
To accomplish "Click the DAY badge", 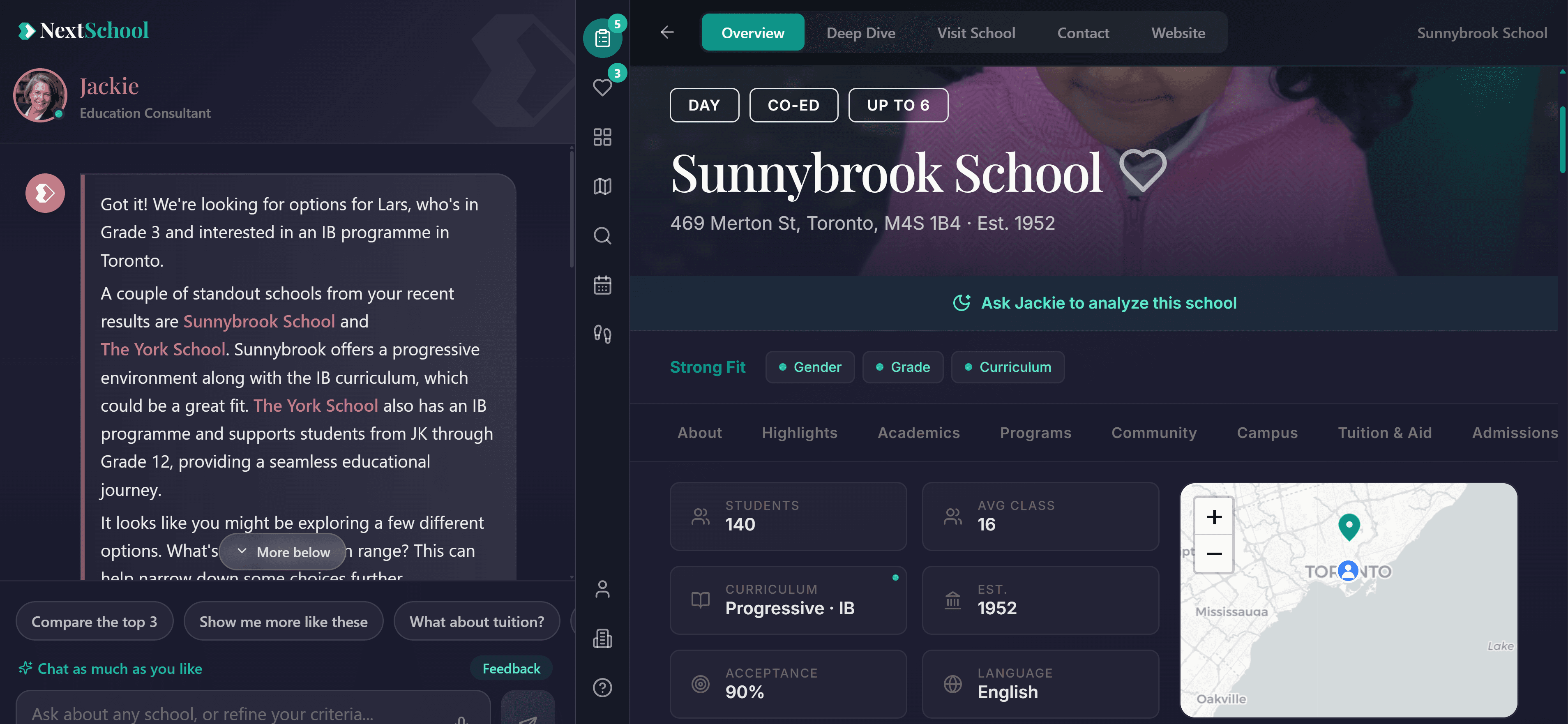I will (704, 105).
